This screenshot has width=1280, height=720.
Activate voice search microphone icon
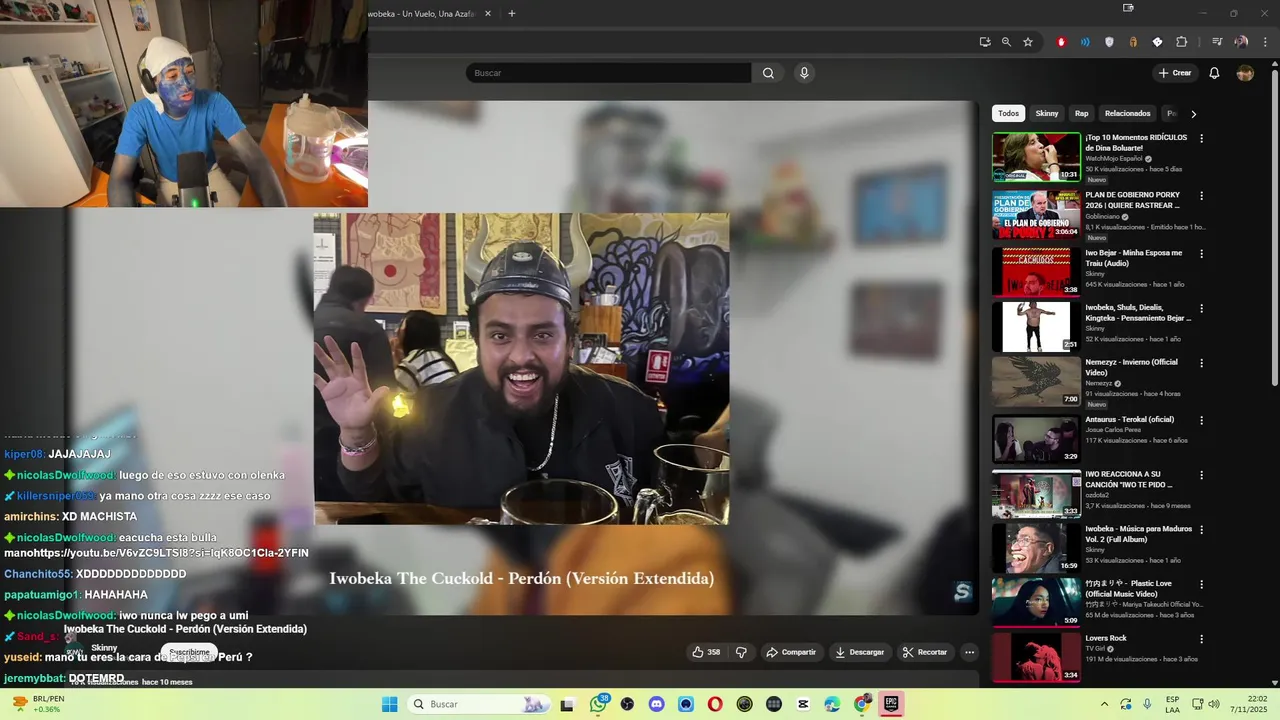click(804, 73)
